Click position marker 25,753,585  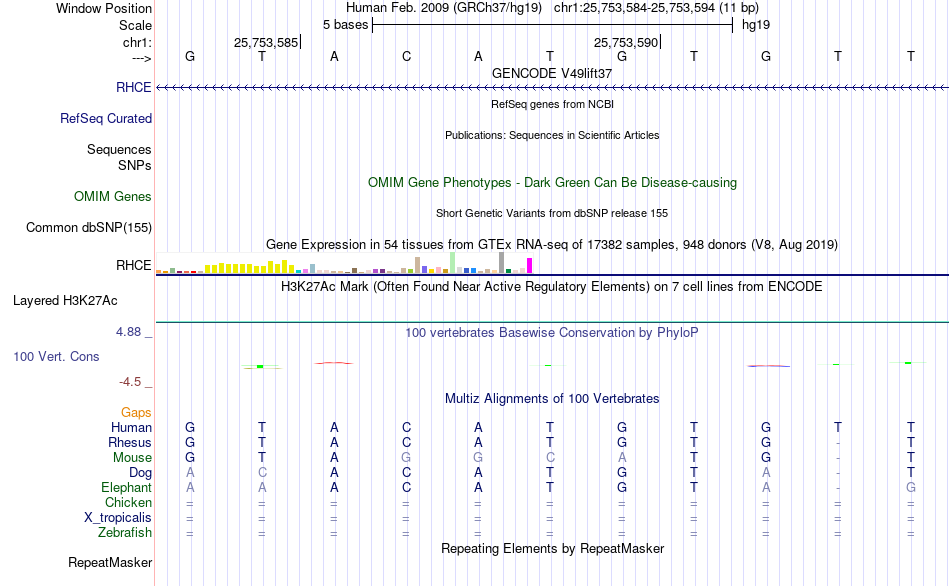(x=267, y=42)
